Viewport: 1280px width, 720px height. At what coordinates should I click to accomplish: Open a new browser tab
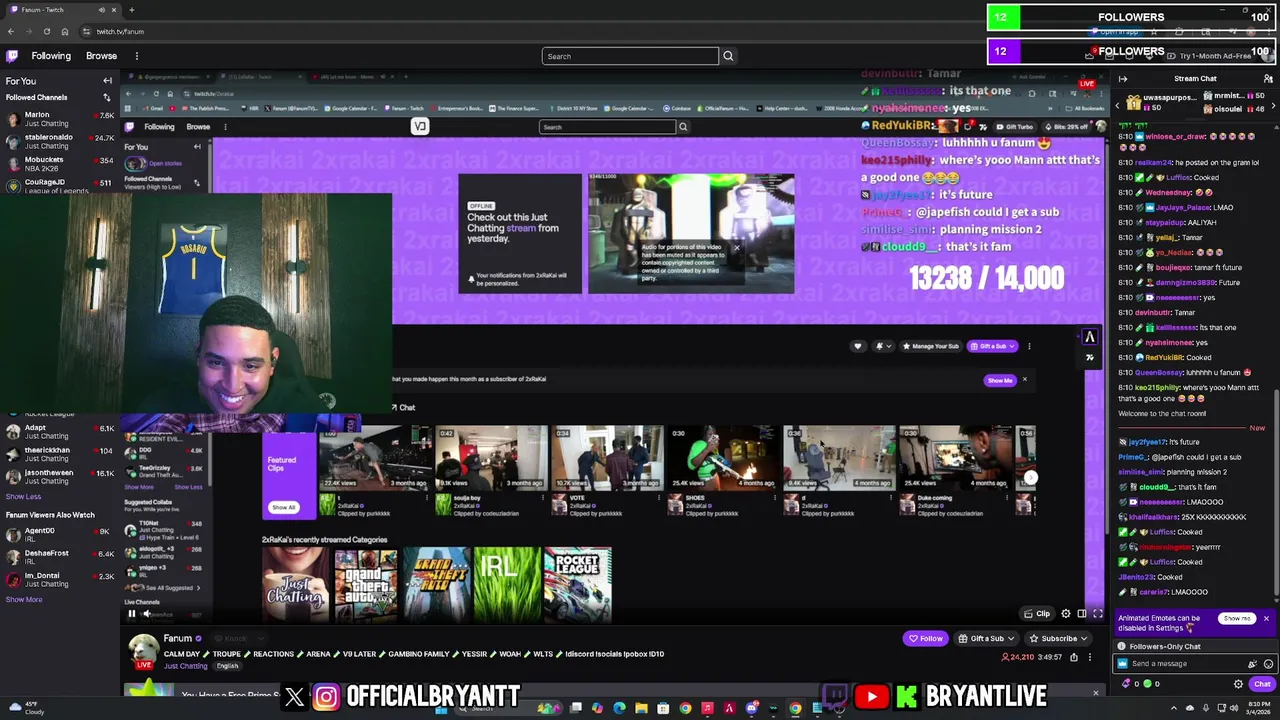pos(131,10)
